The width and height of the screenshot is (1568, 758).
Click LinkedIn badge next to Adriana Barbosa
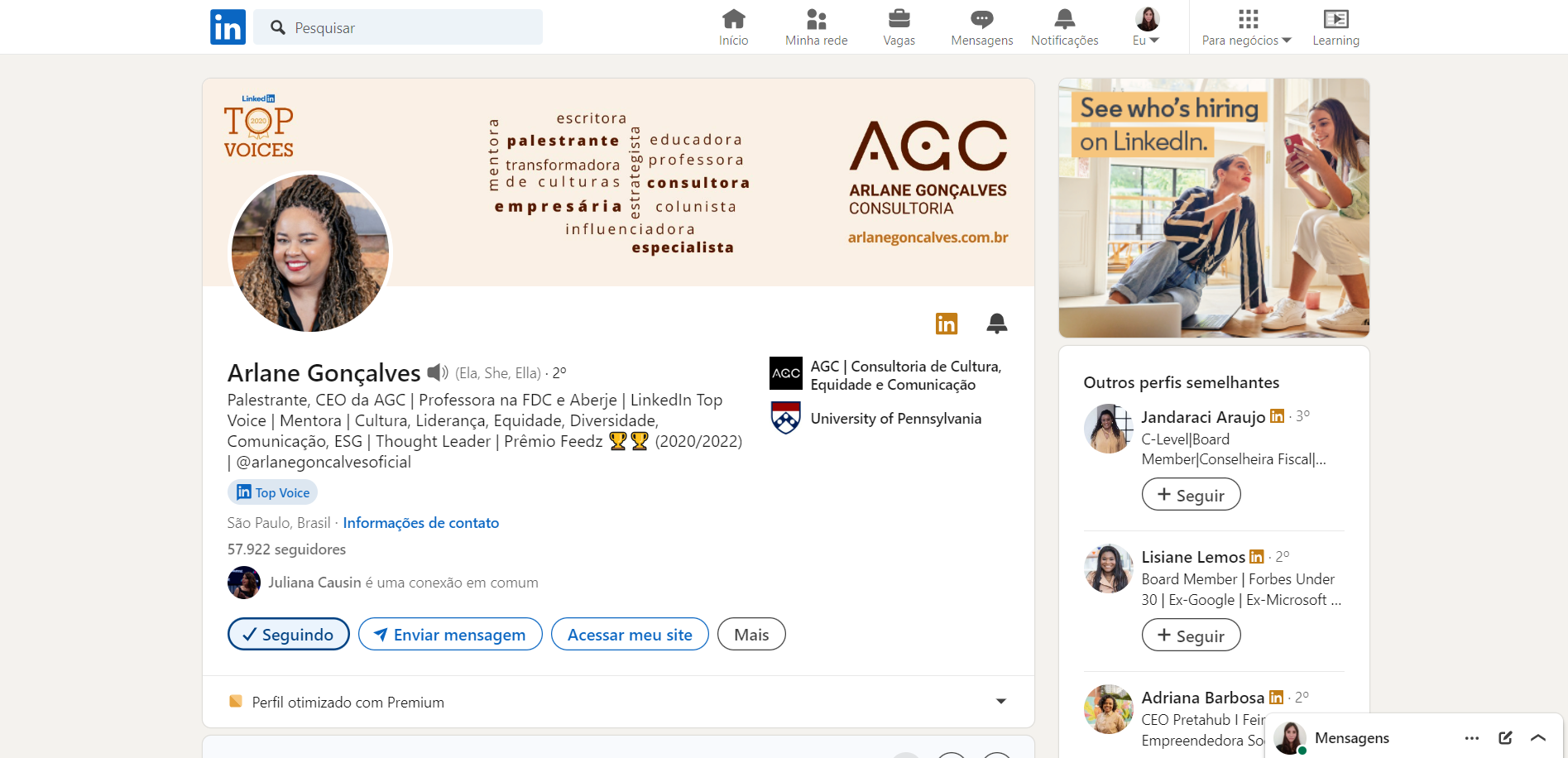point(1277,698)
